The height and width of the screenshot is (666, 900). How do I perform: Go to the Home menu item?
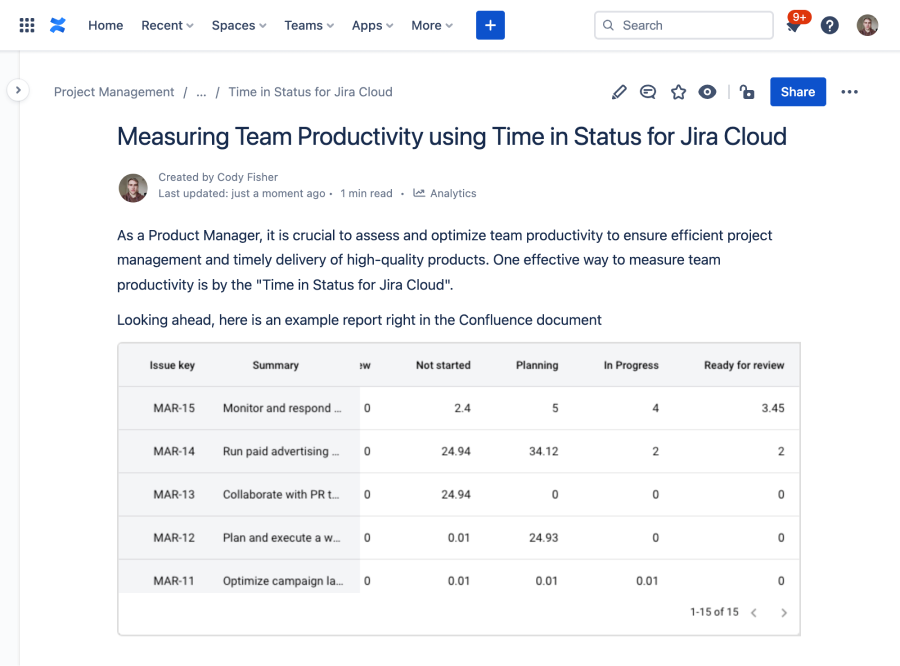(105, 25)
